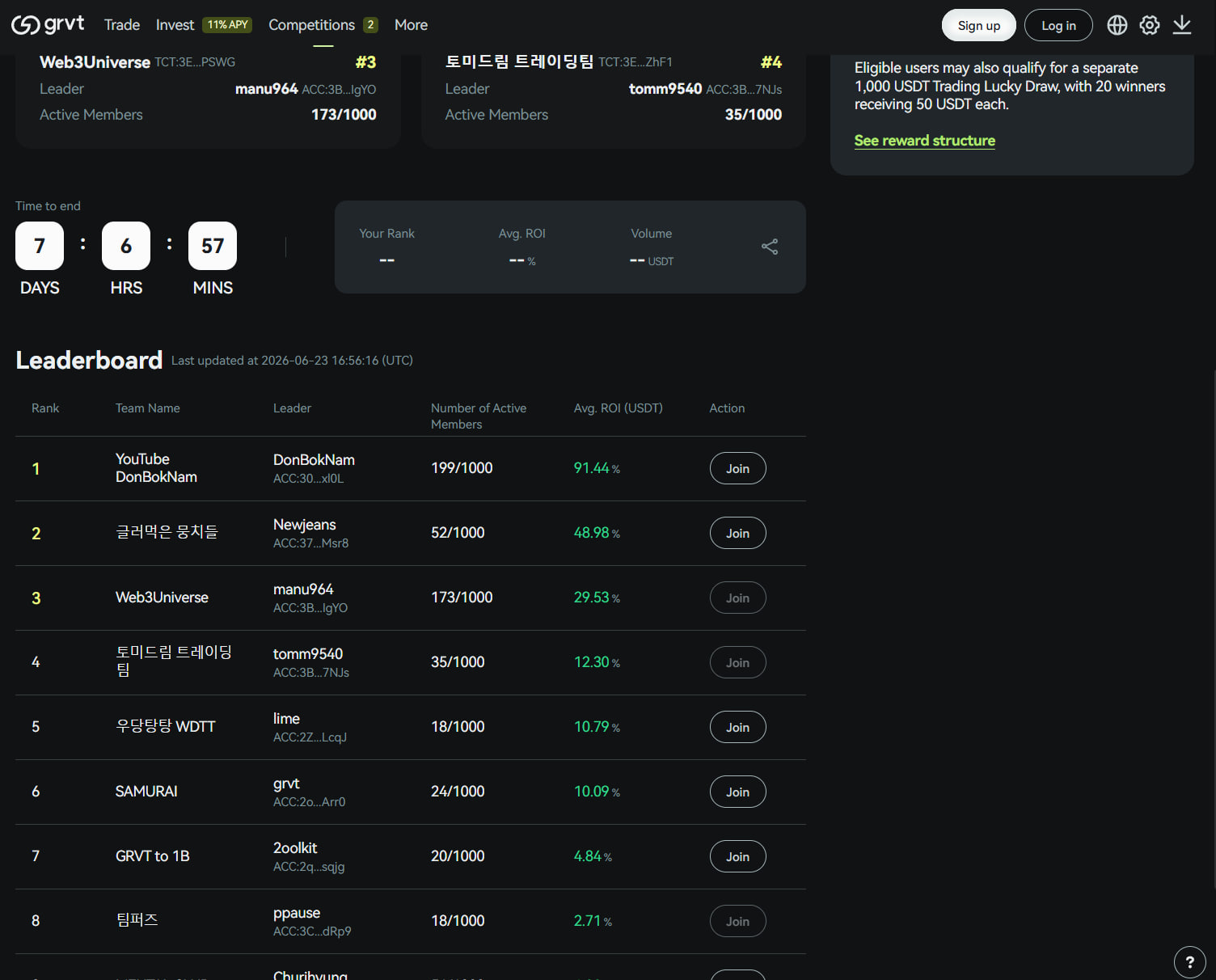Open the settings gear icon
The width and height of the screenshot is (1216, 980).
tap(1150, 25)
